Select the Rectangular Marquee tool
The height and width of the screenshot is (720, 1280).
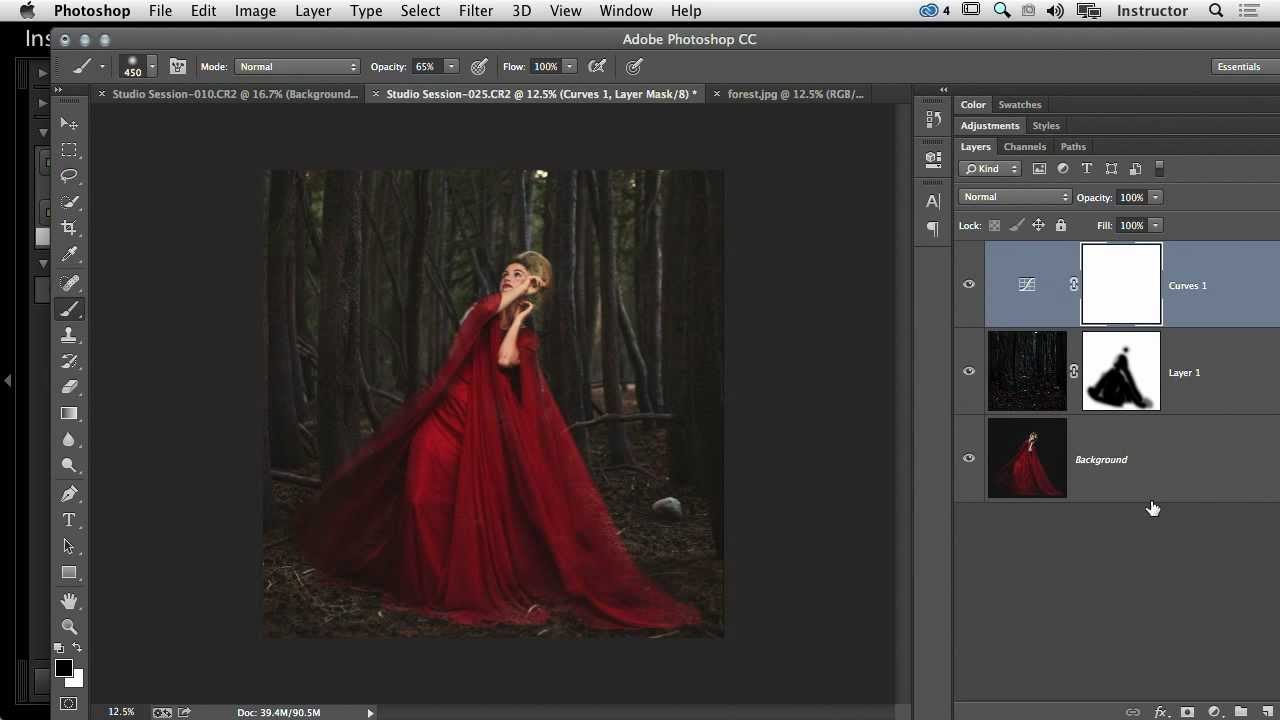pyautogui.click(x=69, y=150)
